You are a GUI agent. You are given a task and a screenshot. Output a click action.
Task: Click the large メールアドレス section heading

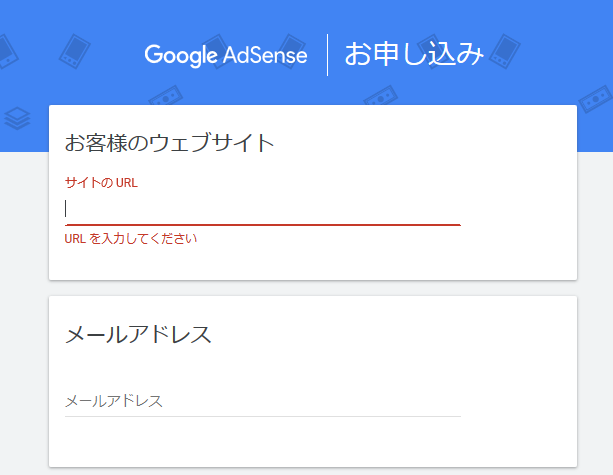coord(138,335)
